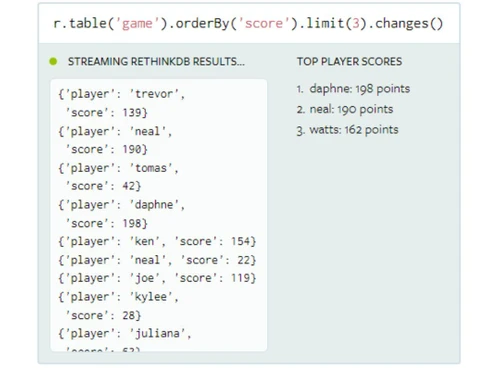Click the limit value 3 in the query
The image size is (500, 375).
pos(356,23)
